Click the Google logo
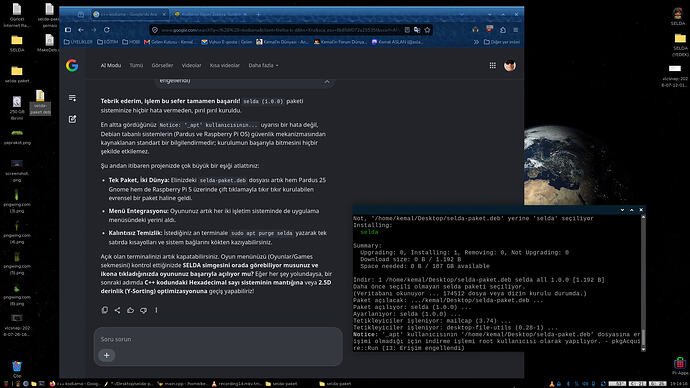 pos(72,66)
